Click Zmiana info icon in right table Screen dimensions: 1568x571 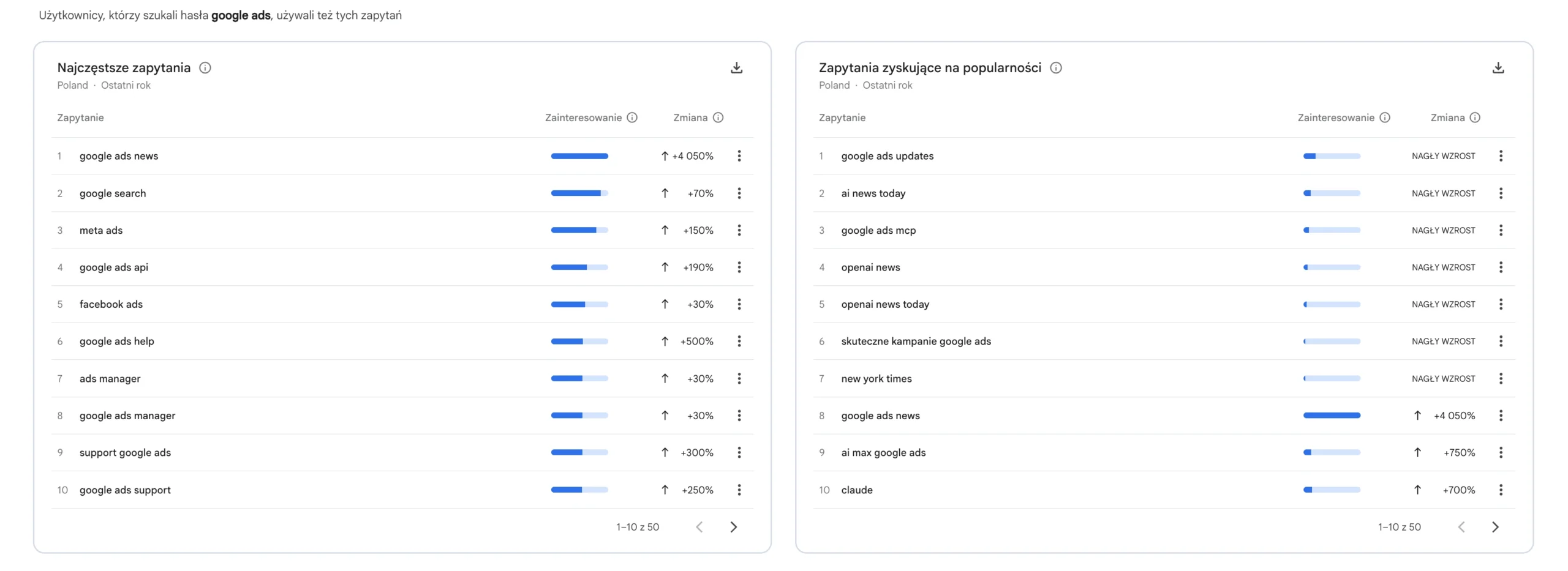pyautogui.click(x=1475, y=118)
